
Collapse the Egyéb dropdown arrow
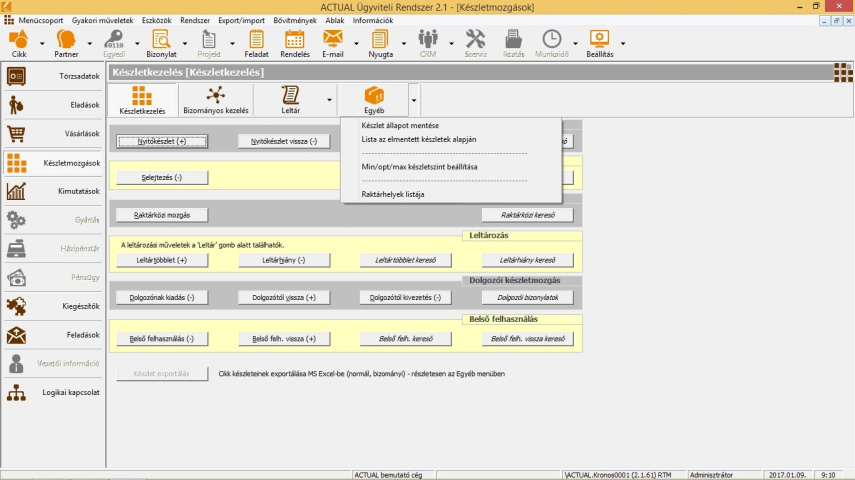click(x=414, y=100)
